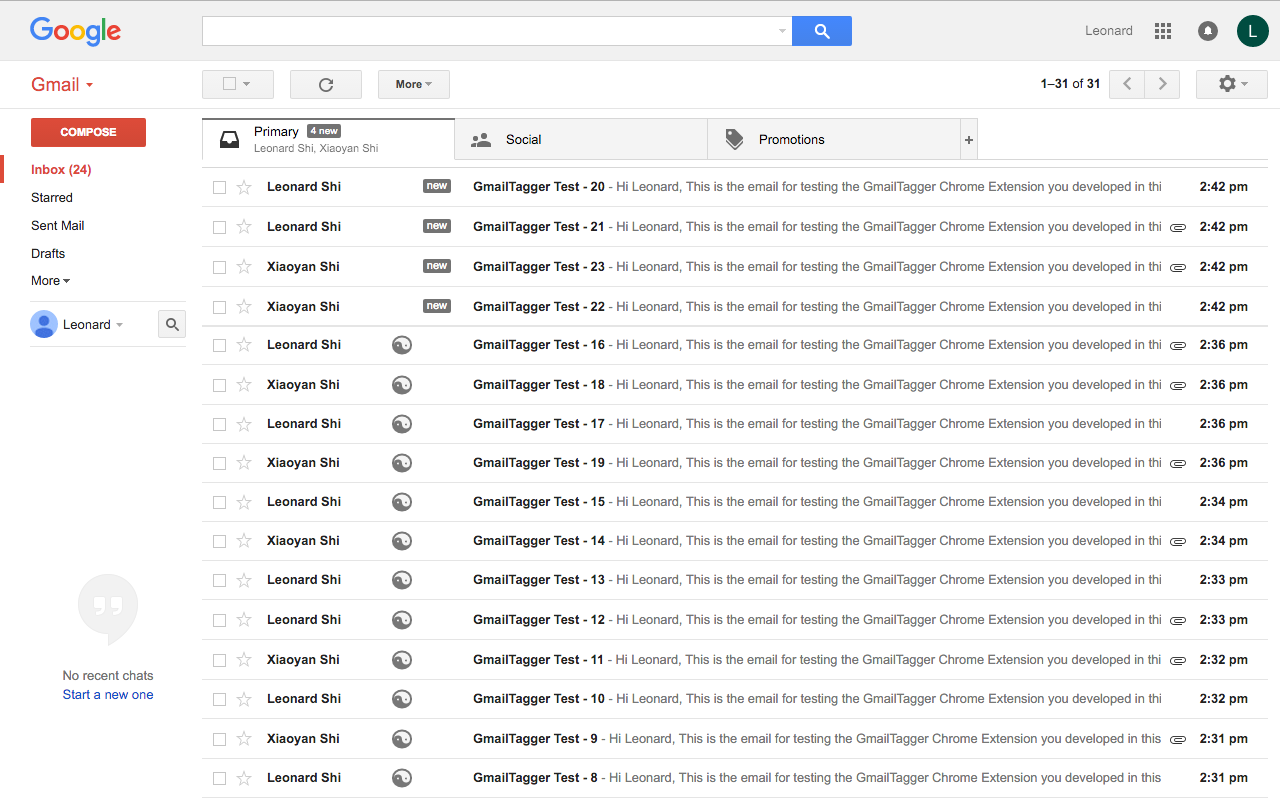Open the notifications bell icon
1280x800 pixels.
point(1208,31)
